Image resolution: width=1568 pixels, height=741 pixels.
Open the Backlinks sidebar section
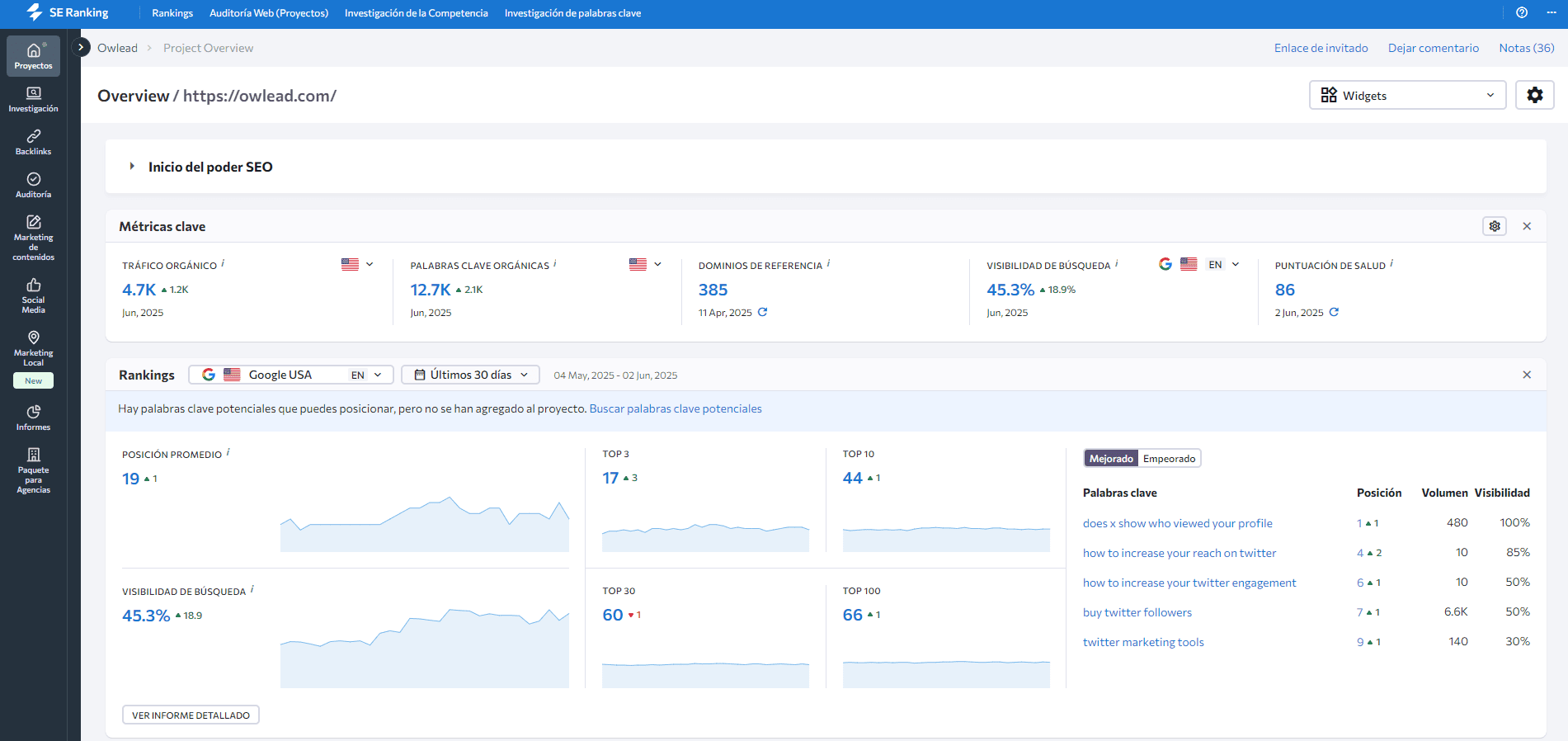point(33,142)
